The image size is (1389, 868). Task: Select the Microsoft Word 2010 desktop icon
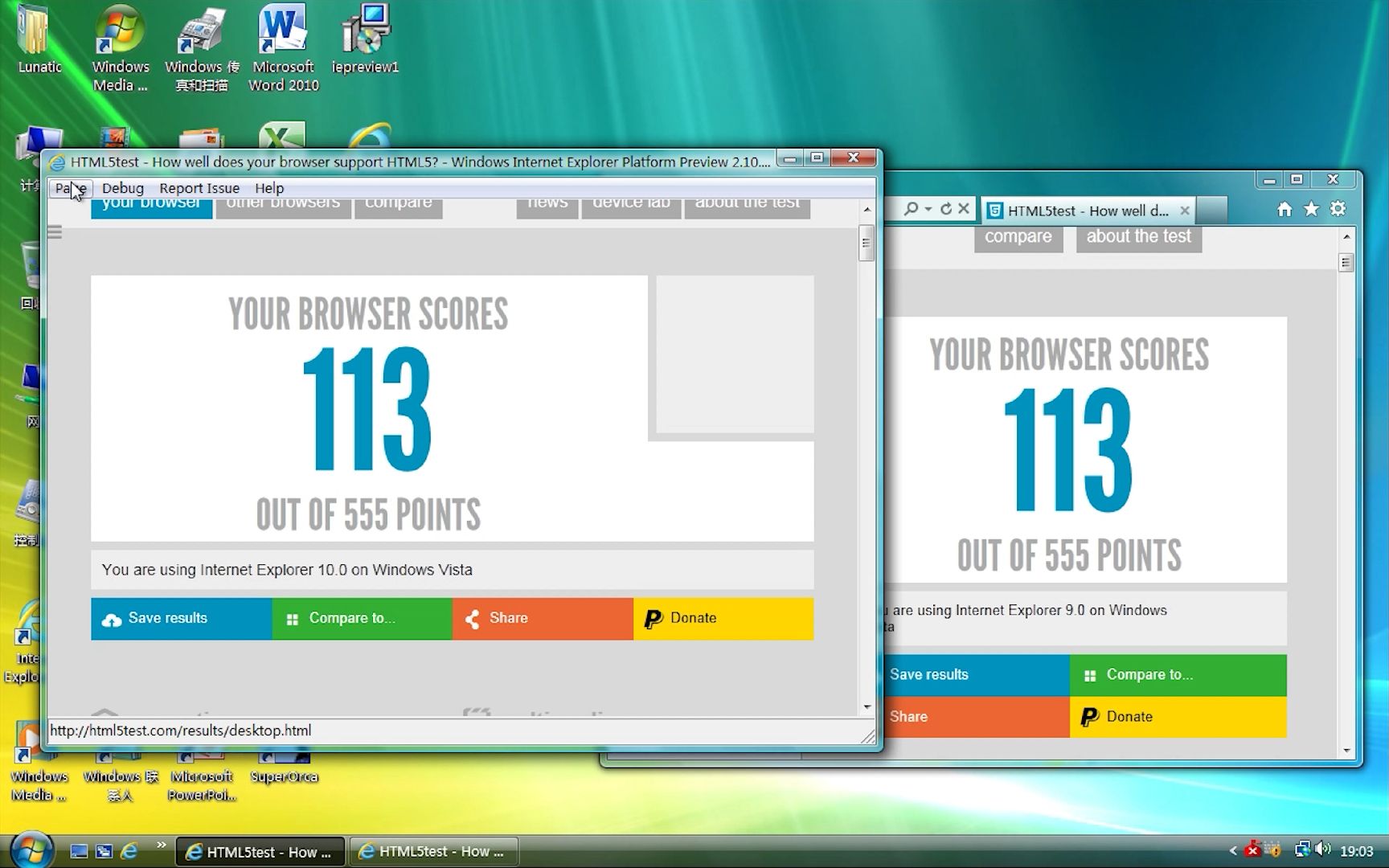(283, 48)
